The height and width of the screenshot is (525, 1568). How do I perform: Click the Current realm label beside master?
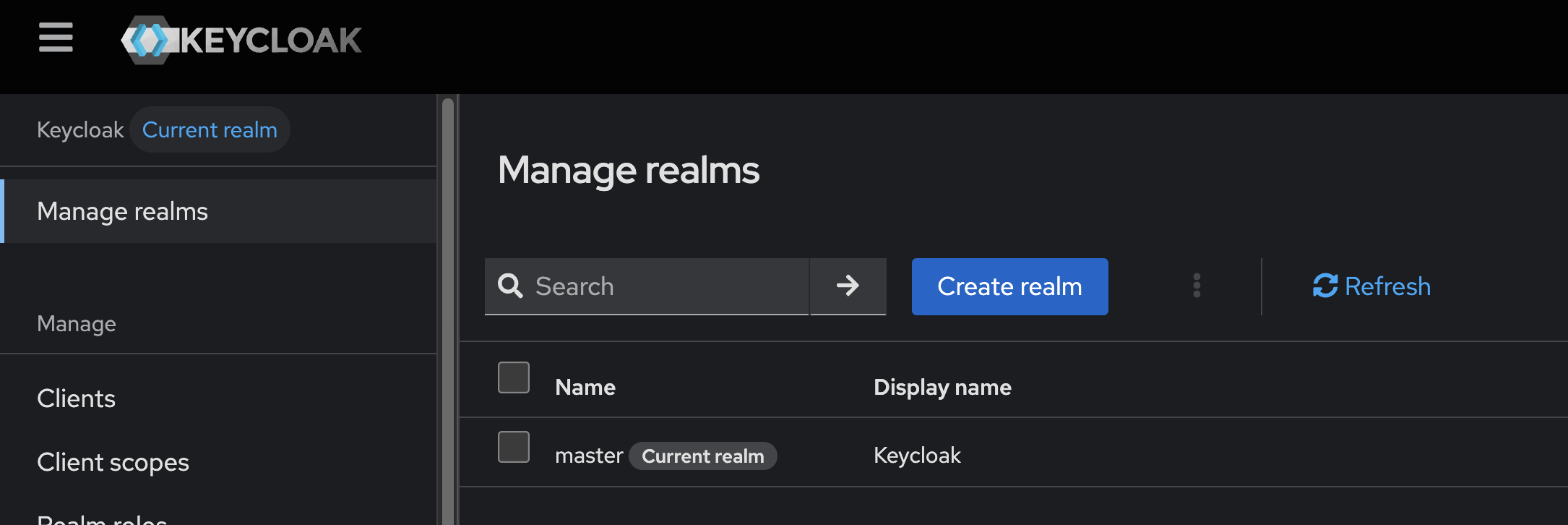click(x=702, y=456)
